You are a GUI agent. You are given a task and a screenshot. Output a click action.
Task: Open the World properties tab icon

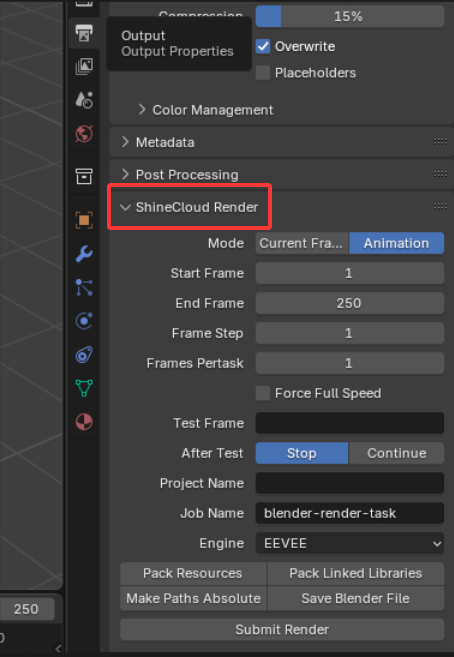pyautogui.click(x=84, y=134)
